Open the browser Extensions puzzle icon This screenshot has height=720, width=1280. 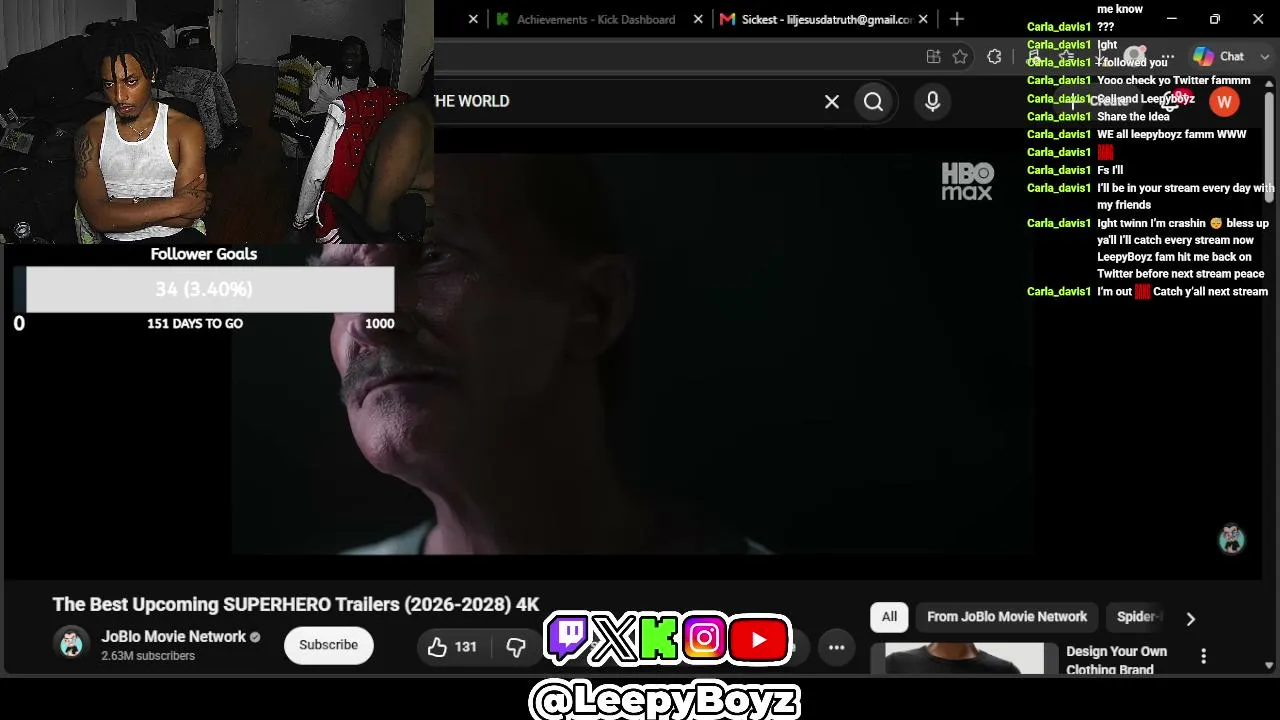point(994,57)
